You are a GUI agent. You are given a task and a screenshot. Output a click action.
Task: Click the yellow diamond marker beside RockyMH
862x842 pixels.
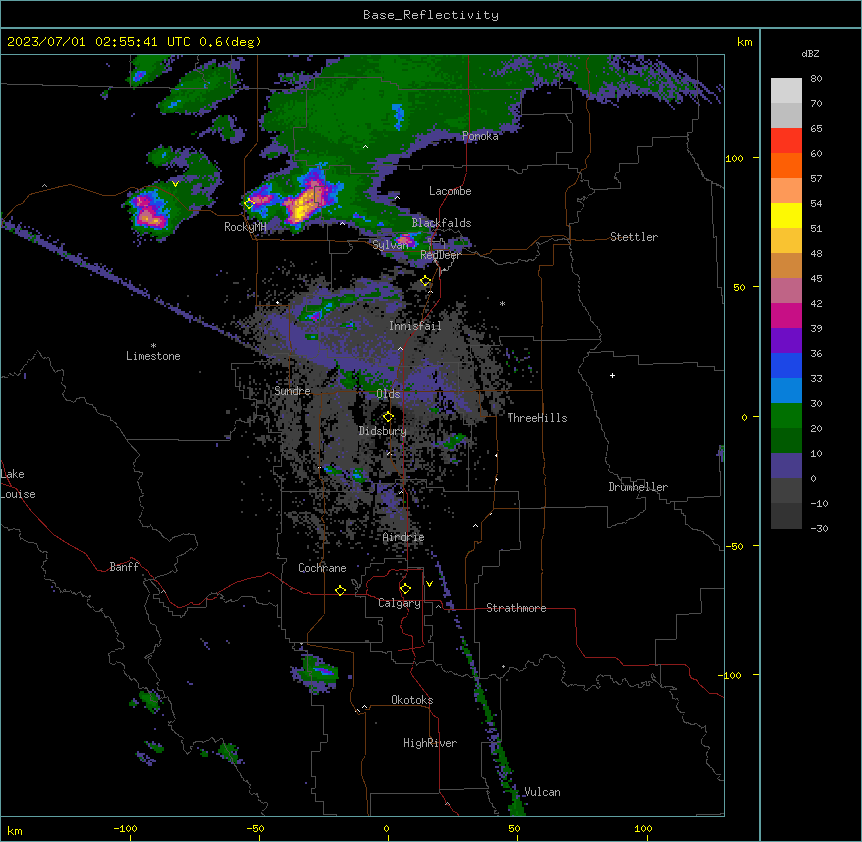[249, 203]
